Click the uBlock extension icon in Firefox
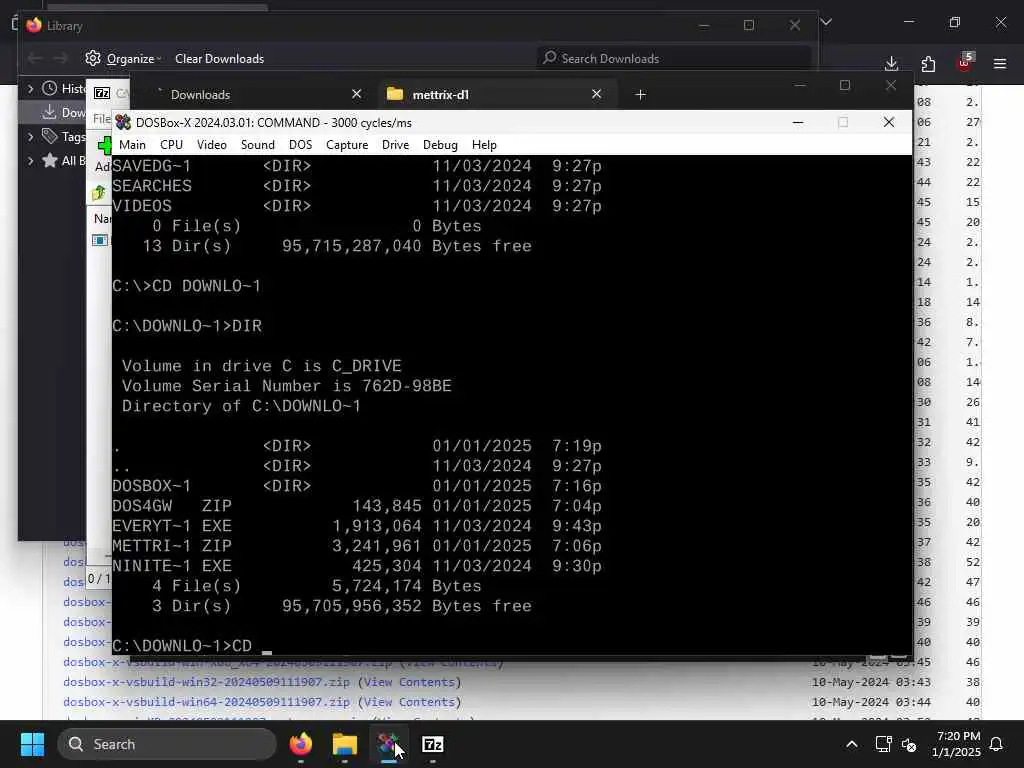The width and height of the screenshot is (1024, 768). [965, 62]
